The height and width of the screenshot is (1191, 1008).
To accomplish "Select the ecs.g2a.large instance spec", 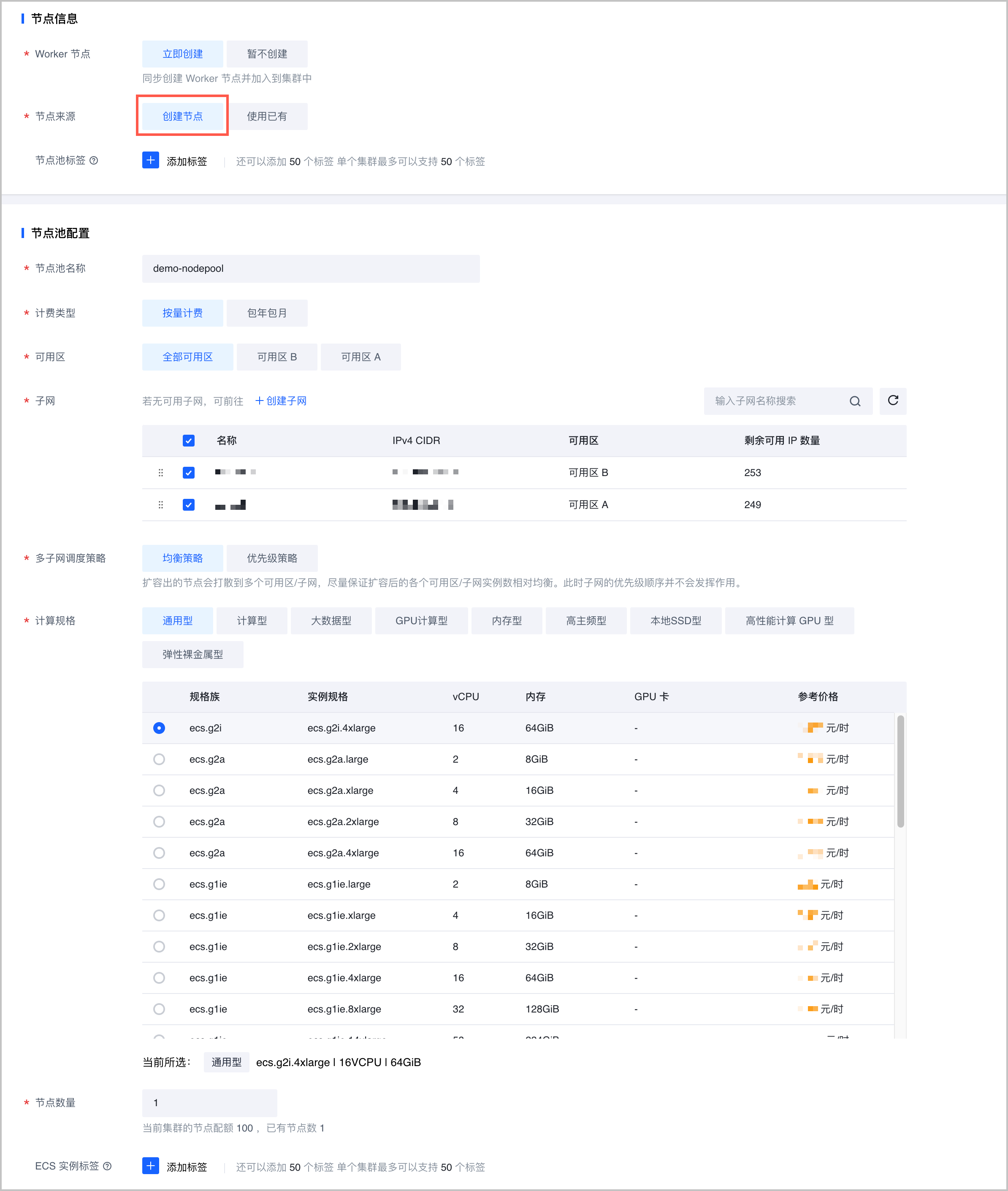I will click(x=160, y=759).
